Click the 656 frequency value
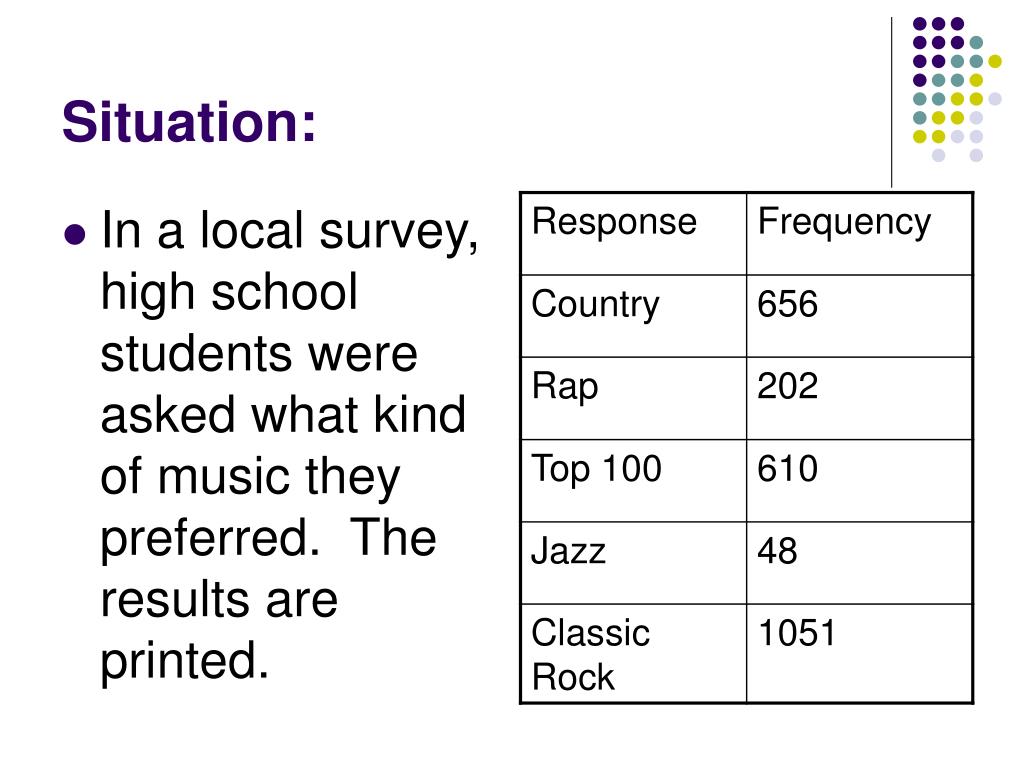The image size is (1024, 768). pyautogui.click(x=787, y=304)
